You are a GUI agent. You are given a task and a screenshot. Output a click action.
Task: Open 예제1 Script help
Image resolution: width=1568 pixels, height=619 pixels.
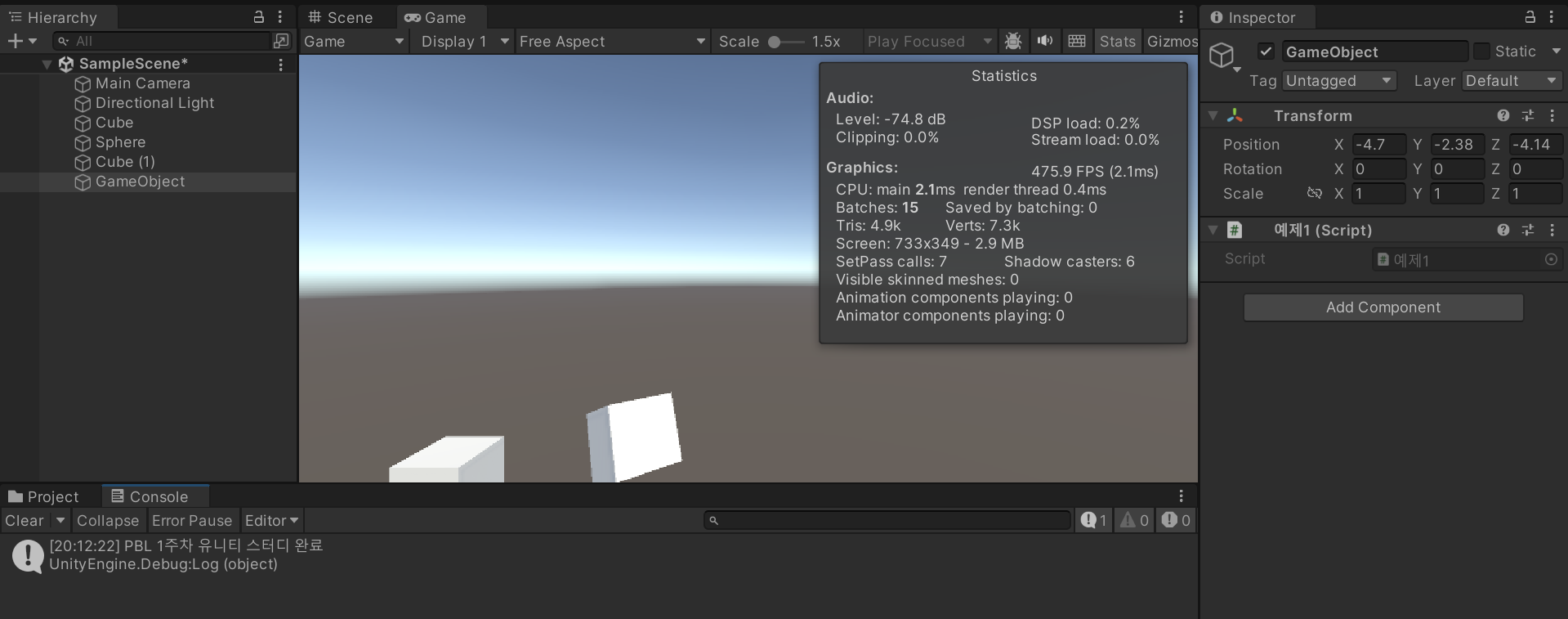(1503, 231)
